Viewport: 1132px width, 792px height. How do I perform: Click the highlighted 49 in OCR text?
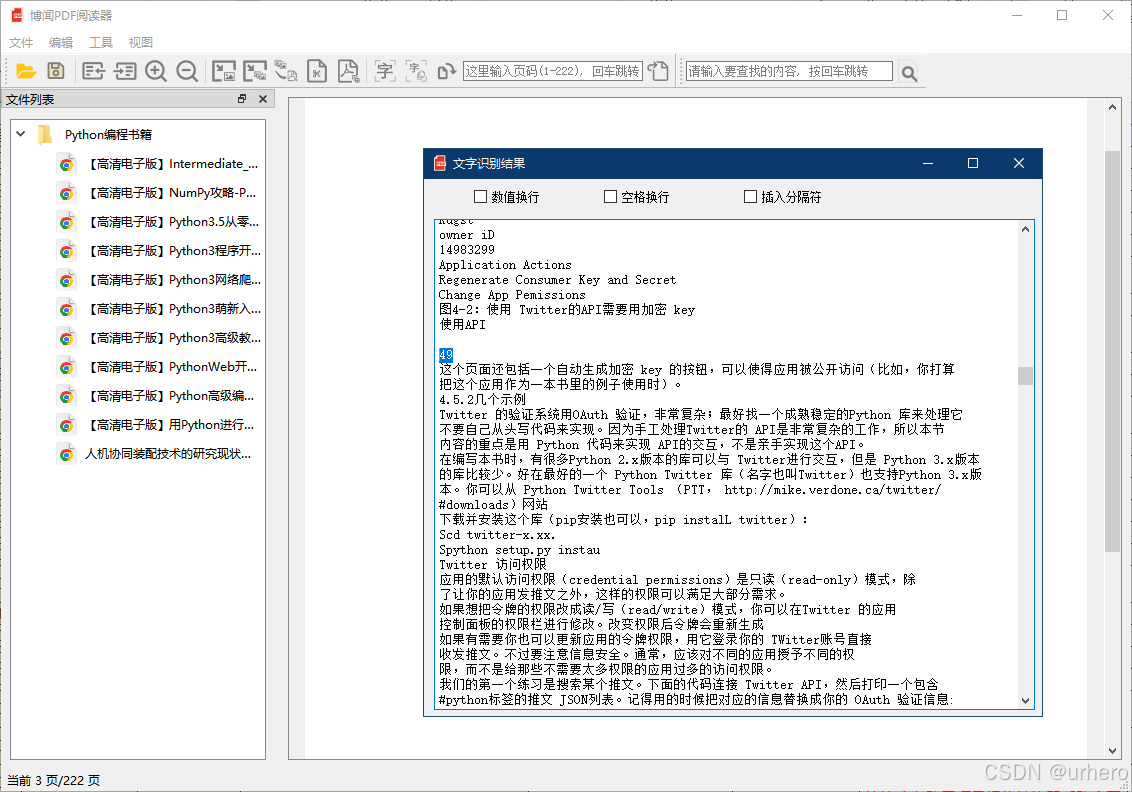click(445, 354)
